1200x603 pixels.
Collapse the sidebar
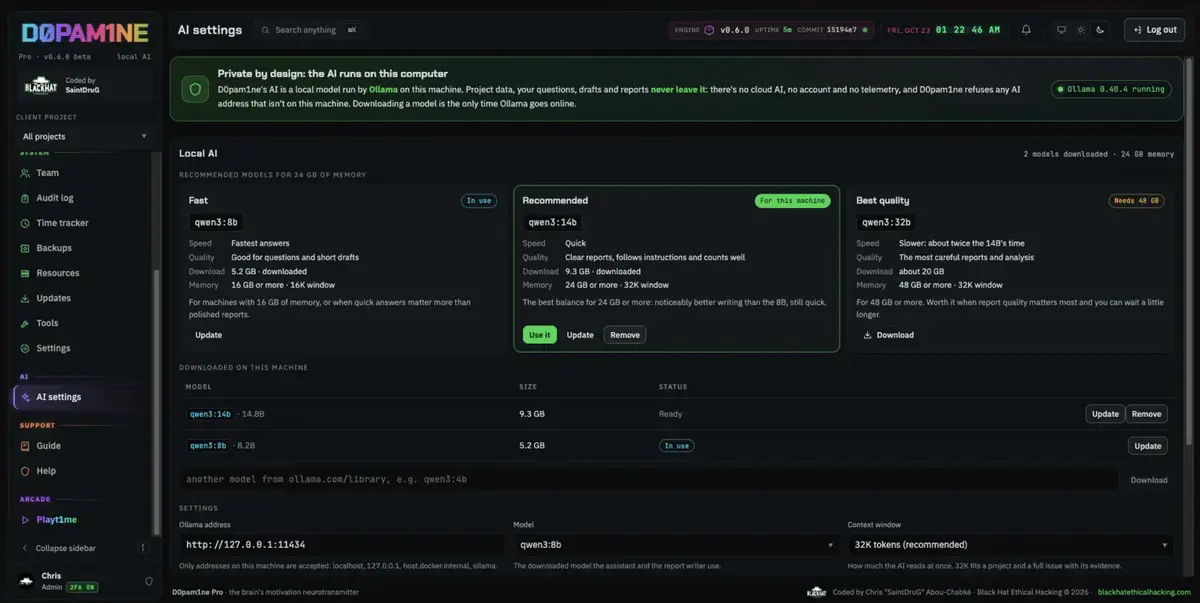coord(66,548)
